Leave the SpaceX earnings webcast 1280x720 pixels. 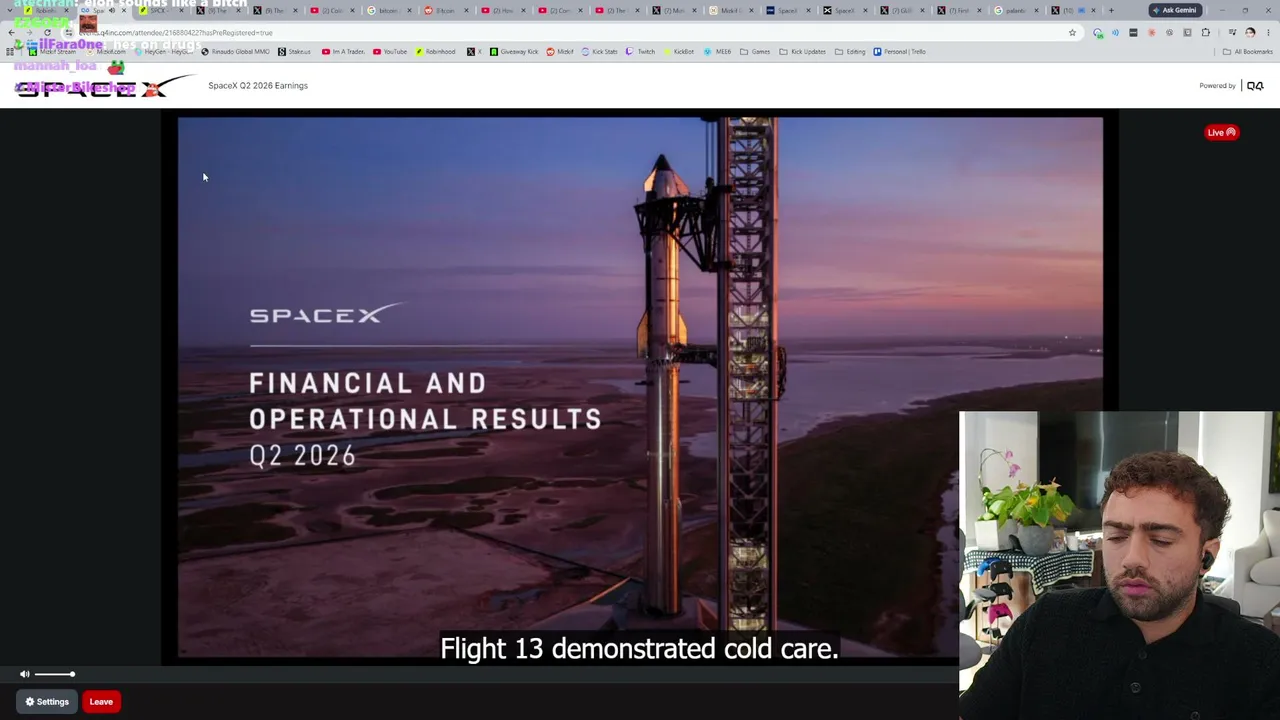tap(101, 702)
